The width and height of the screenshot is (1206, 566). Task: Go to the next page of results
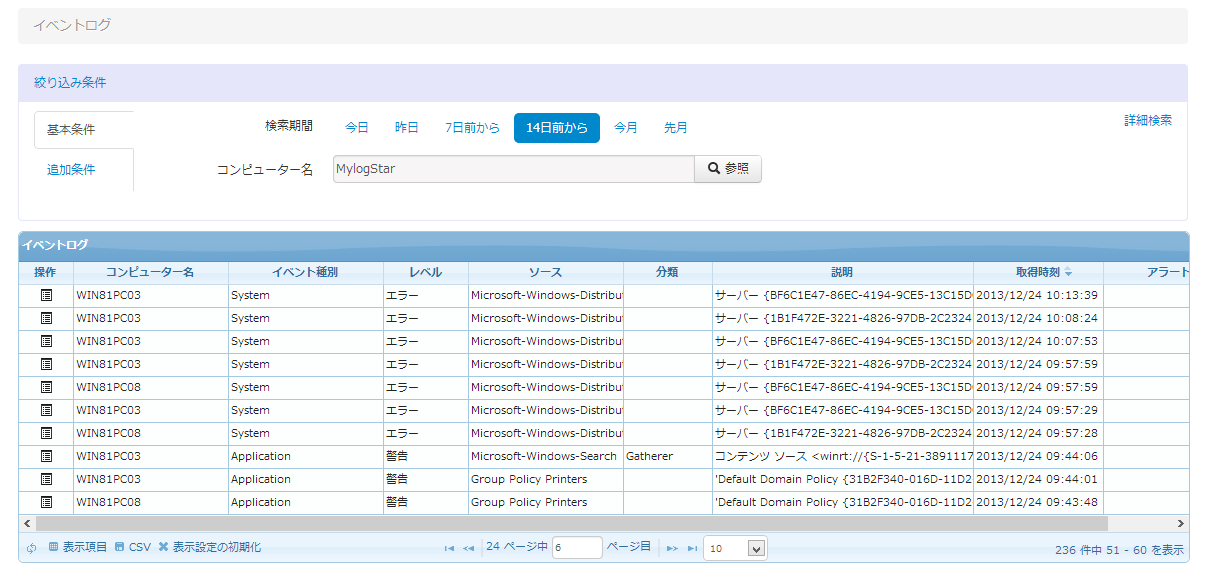tap(673, 548)
